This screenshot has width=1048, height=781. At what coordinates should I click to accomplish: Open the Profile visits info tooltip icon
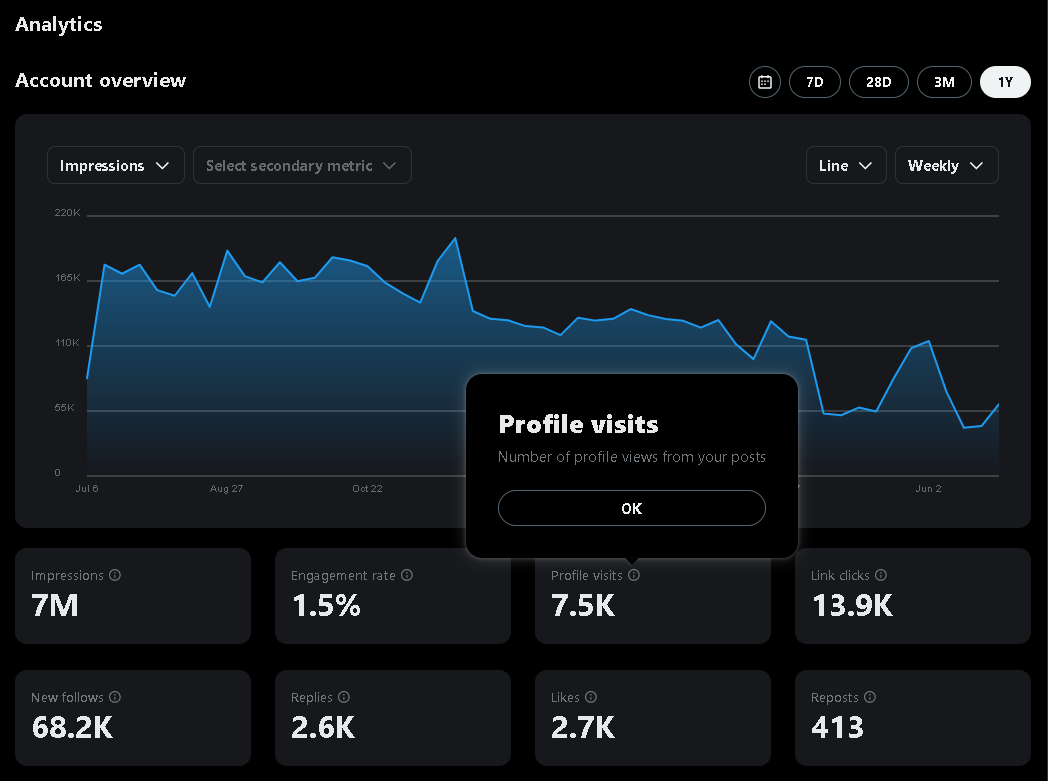(x=634, y=575)
